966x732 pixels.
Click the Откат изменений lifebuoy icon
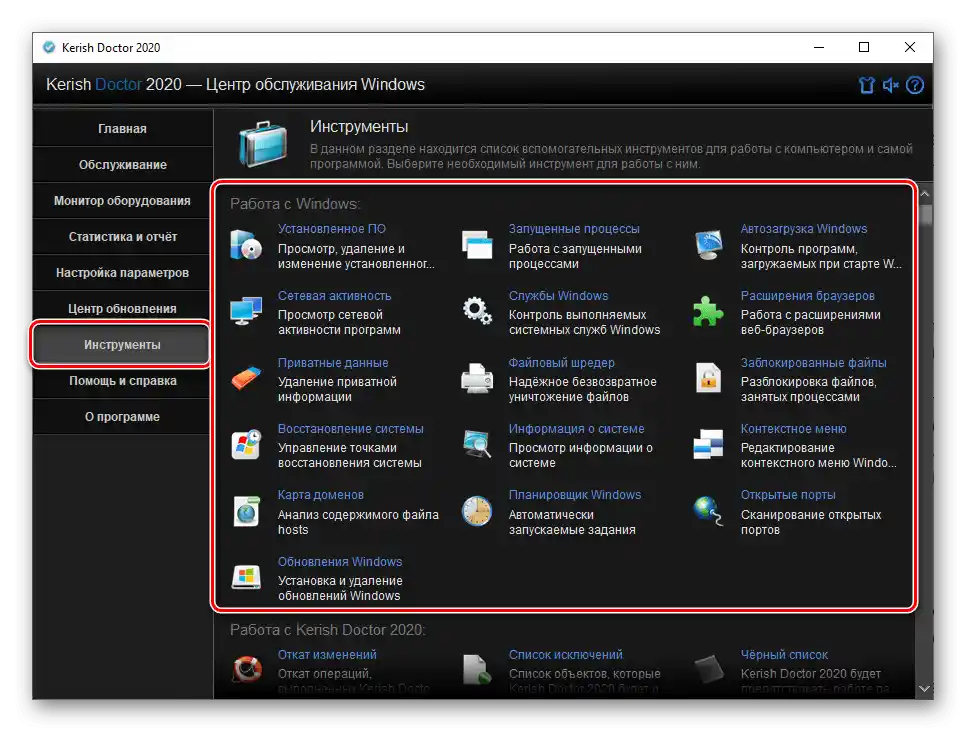point(246,670)
